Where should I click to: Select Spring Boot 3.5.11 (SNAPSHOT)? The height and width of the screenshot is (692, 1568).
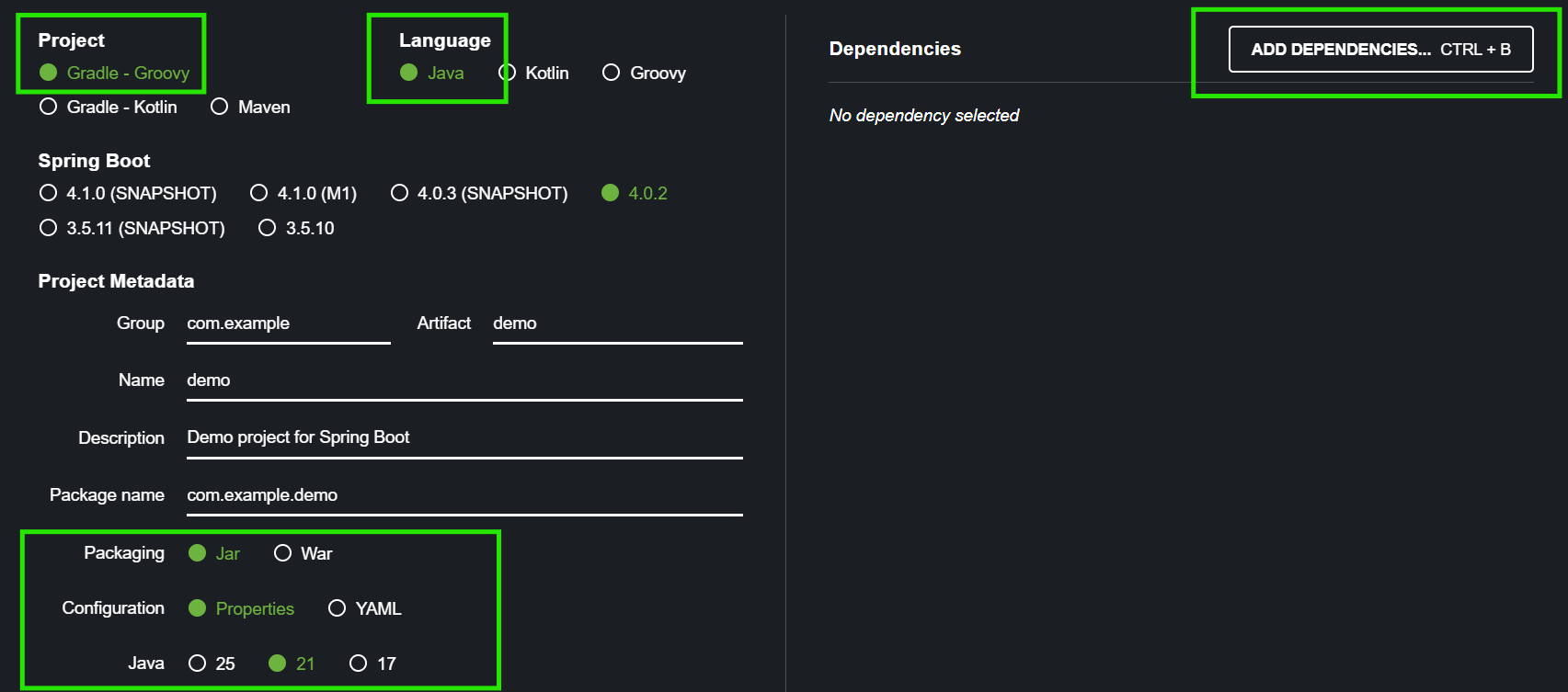point(132,228)
